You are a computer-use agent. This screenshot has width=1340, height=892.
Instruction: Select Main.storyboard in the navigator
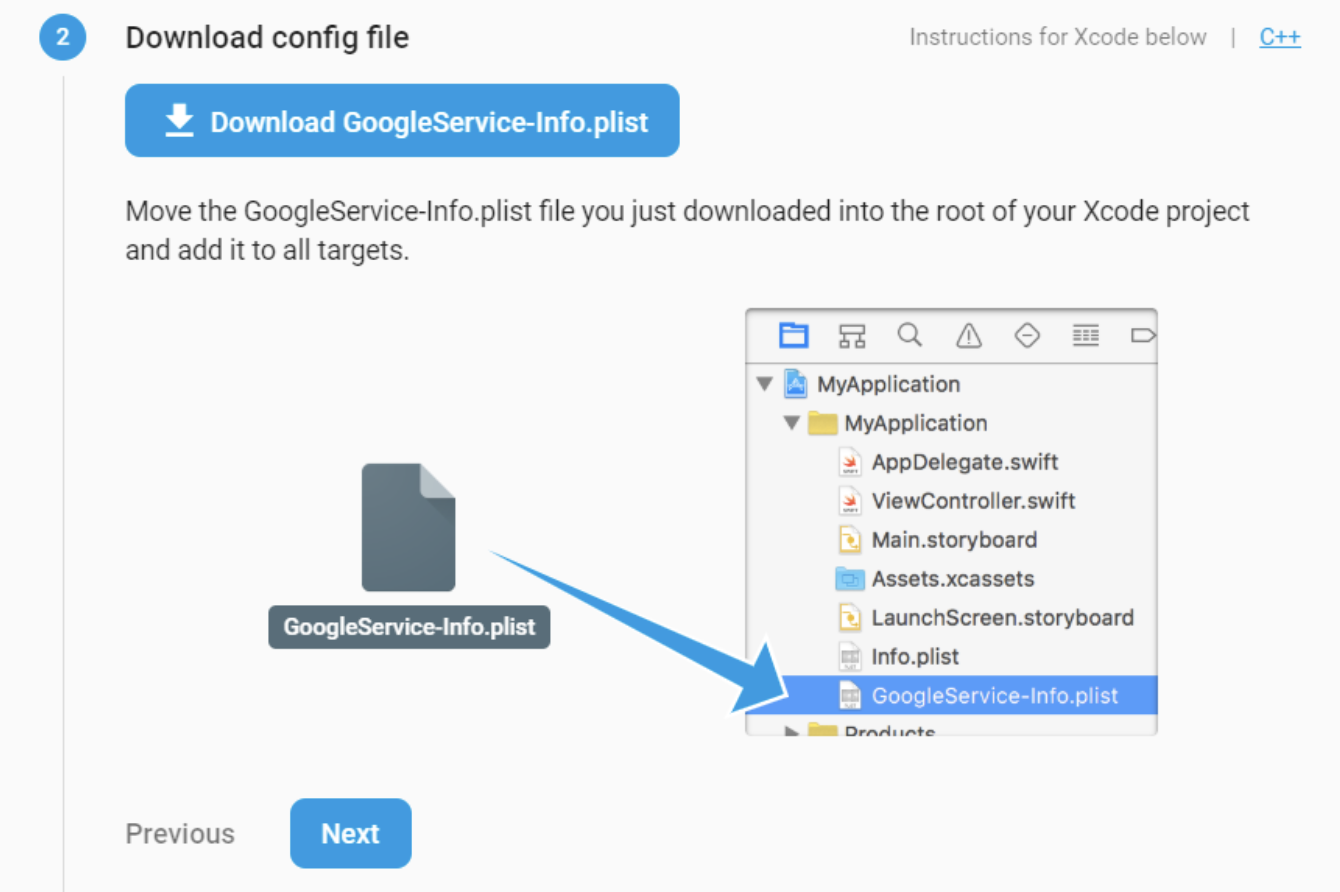coord(952,540)
